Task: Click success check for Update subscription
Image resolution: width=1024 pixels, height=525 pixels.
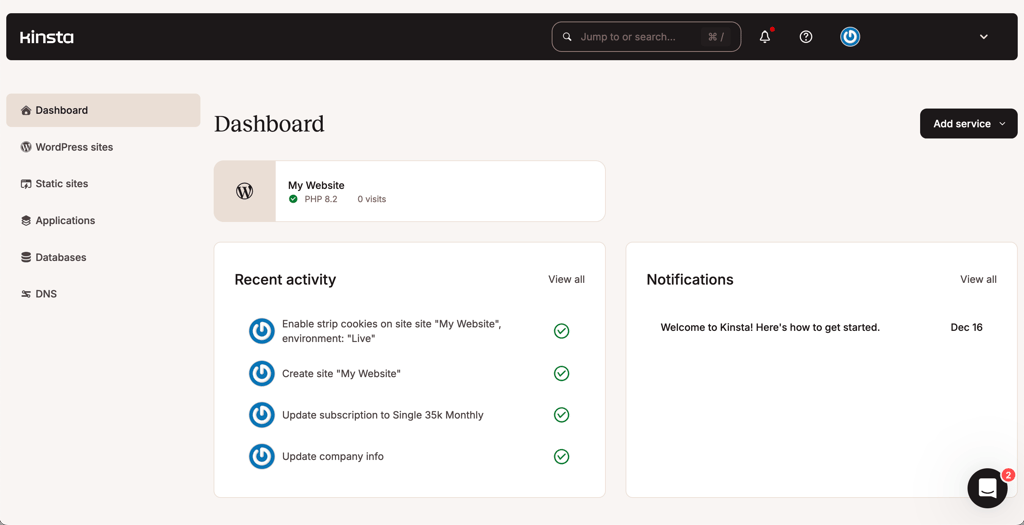Action: [x=561, y=415]
